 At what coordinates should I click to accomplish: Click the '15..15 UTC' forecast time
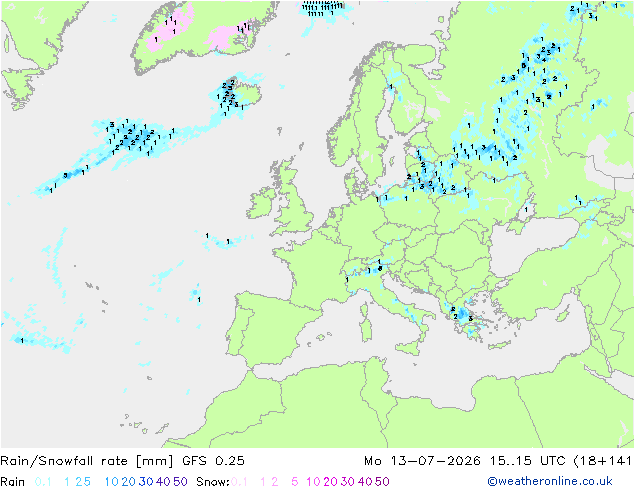528,461
